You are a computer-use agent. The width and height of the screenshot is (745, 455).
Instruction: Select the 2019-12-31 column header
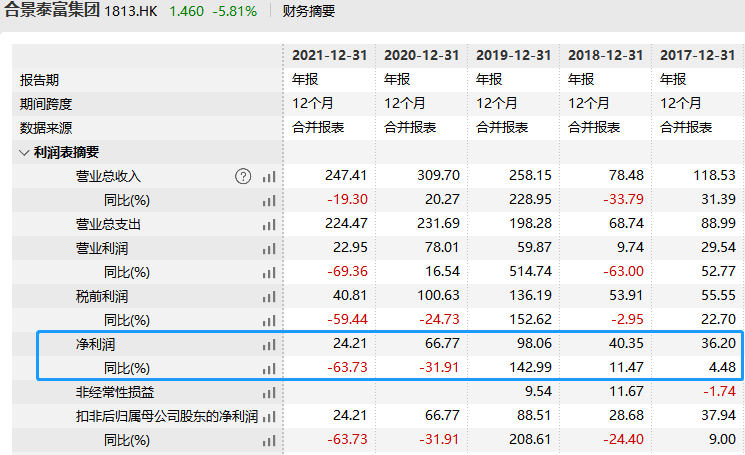click(514, 56)
